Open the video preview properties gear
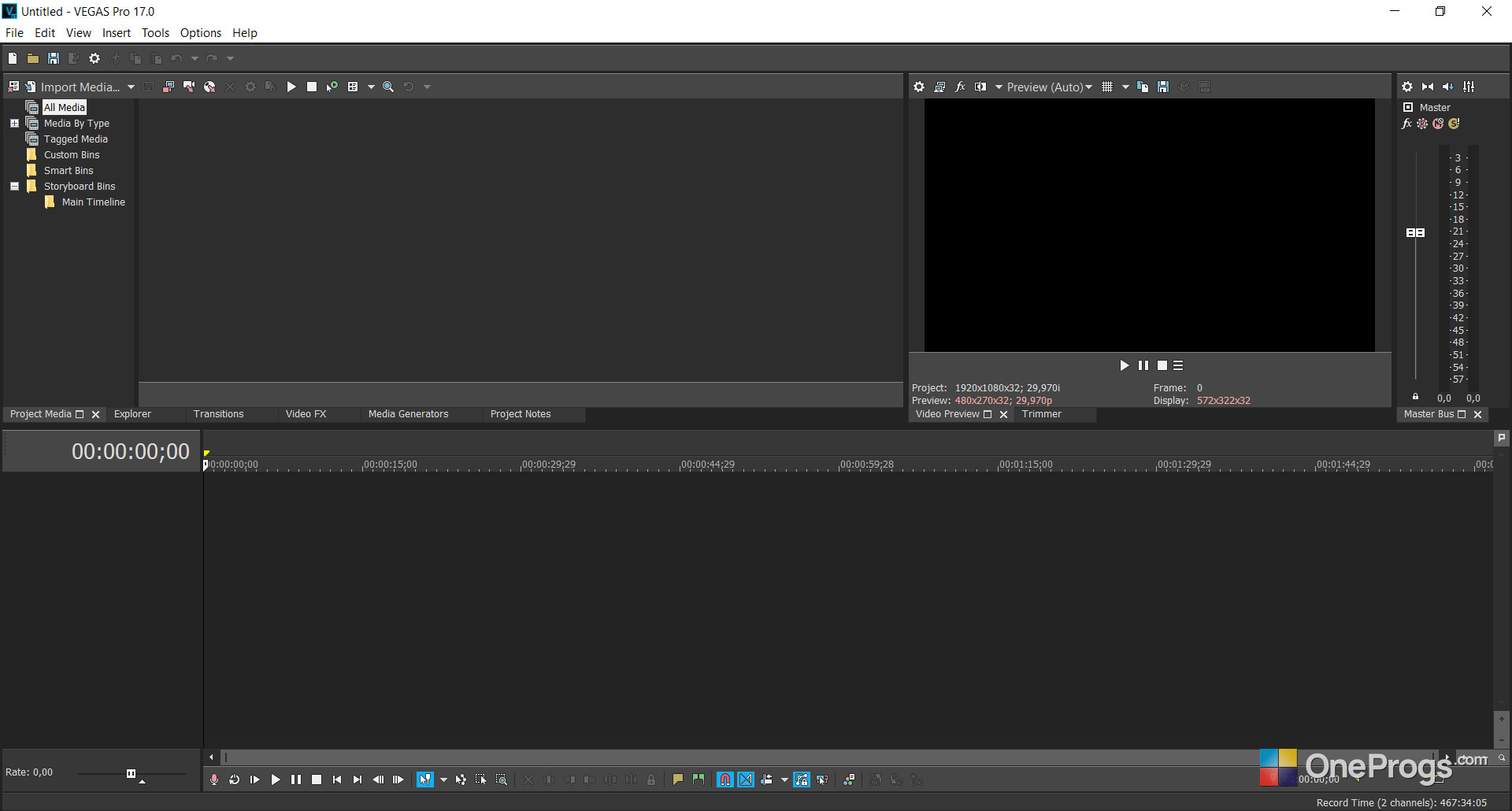The image size is (1512, 811). [x=919, y=87]
